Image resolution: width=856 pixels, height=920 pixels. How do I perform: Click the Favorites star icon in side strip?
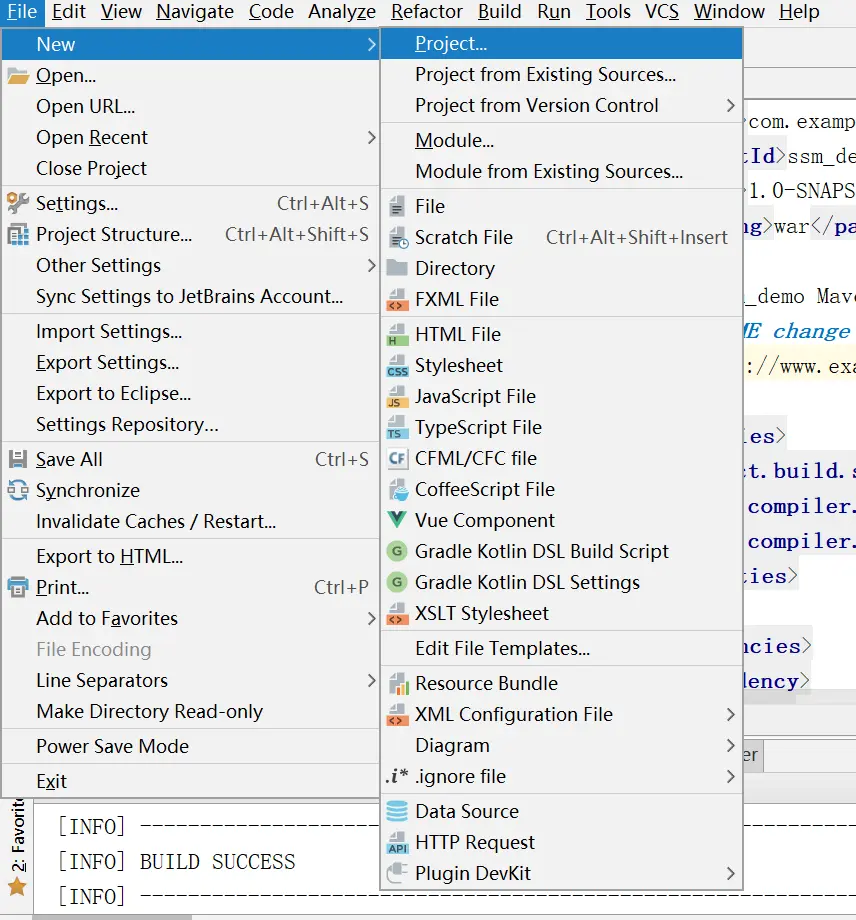click(18, 887)
